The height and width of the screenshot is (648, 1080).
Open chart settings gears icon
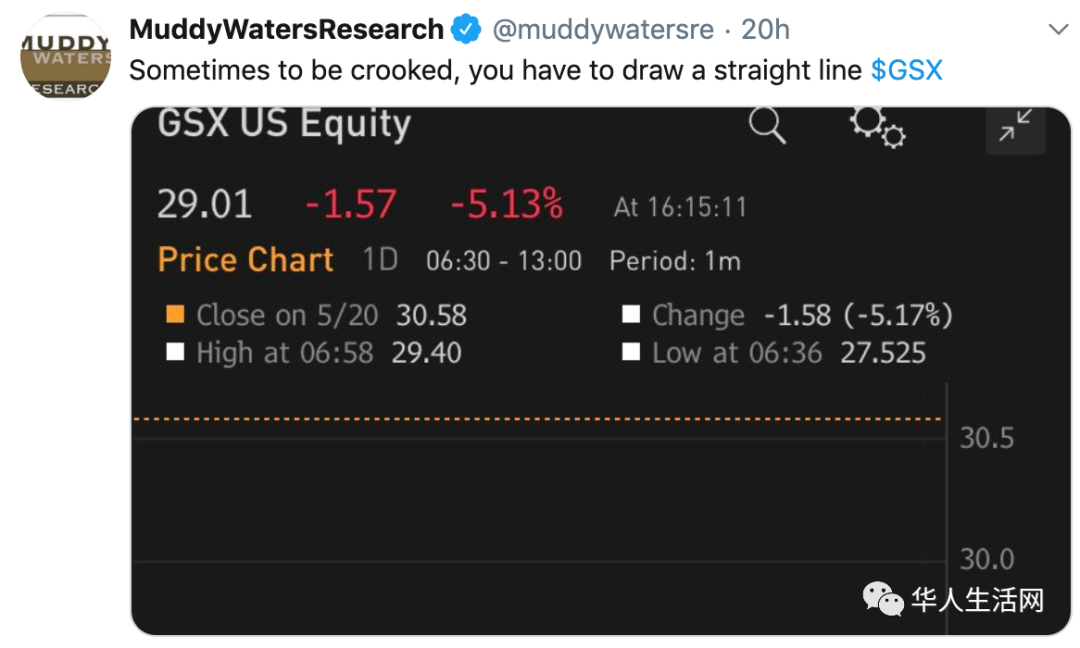878,127
